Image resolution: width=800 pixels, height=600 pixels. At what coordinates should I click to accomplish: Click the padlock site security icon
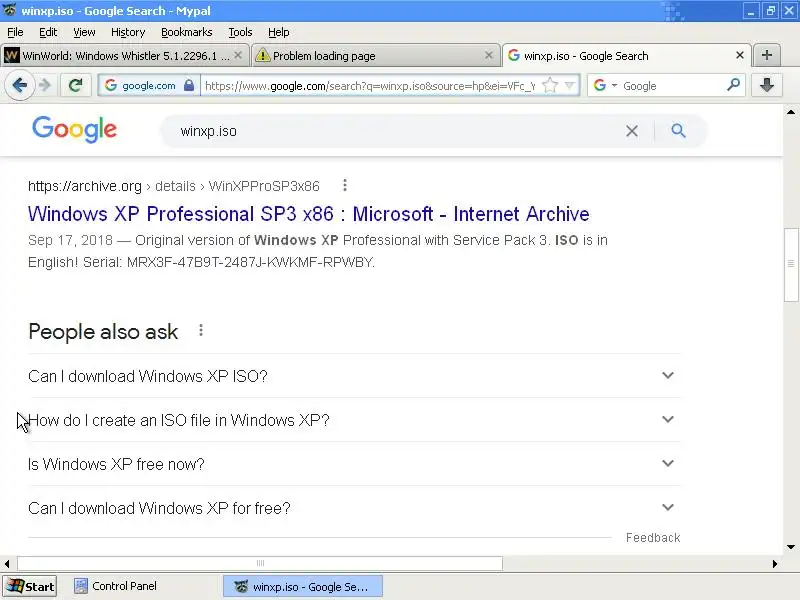tap(189, 85)
